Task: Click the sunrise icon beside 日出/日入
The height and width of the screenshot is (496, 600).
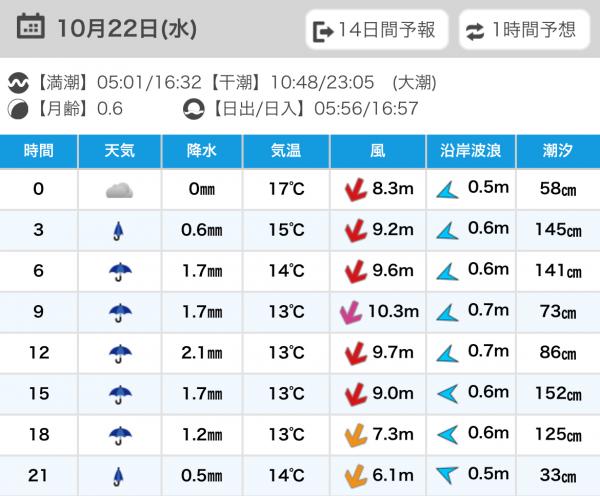Action: tap(193, 109)
